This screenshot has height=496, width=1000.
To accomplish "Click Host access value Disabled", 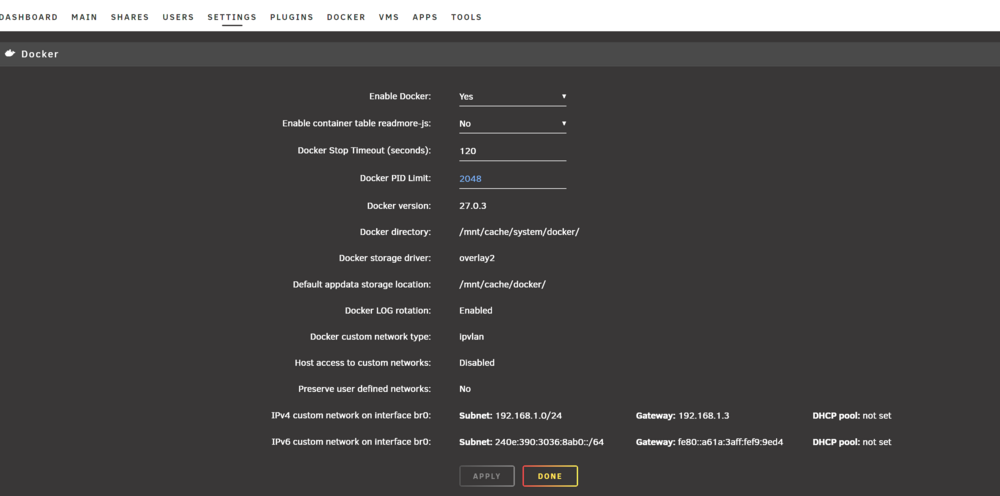I will 477,363.
